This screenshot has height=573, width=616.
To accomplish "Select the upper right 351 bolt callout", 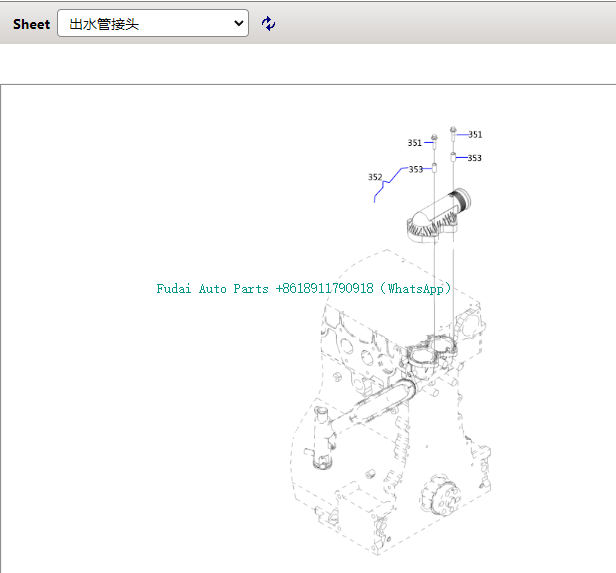I will coord(475,135).
